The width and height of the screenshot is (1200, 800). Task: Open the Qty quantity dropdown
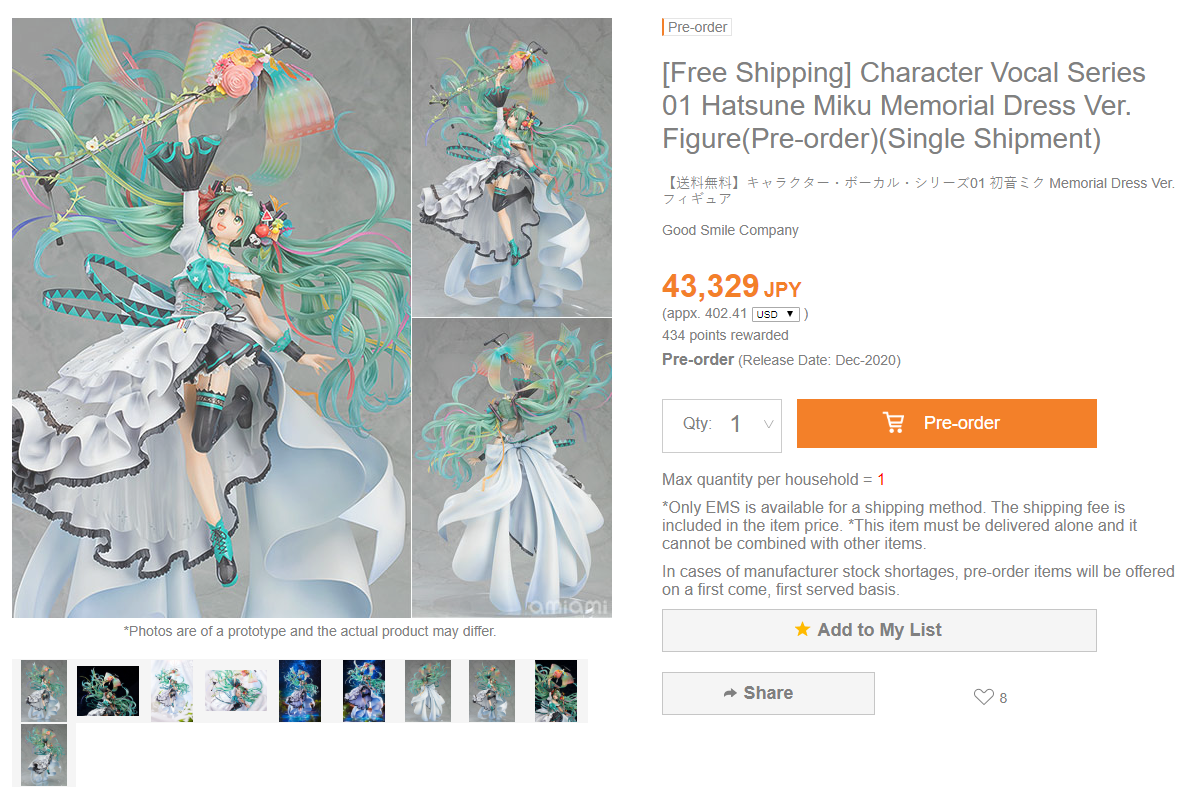pos(722,425)
